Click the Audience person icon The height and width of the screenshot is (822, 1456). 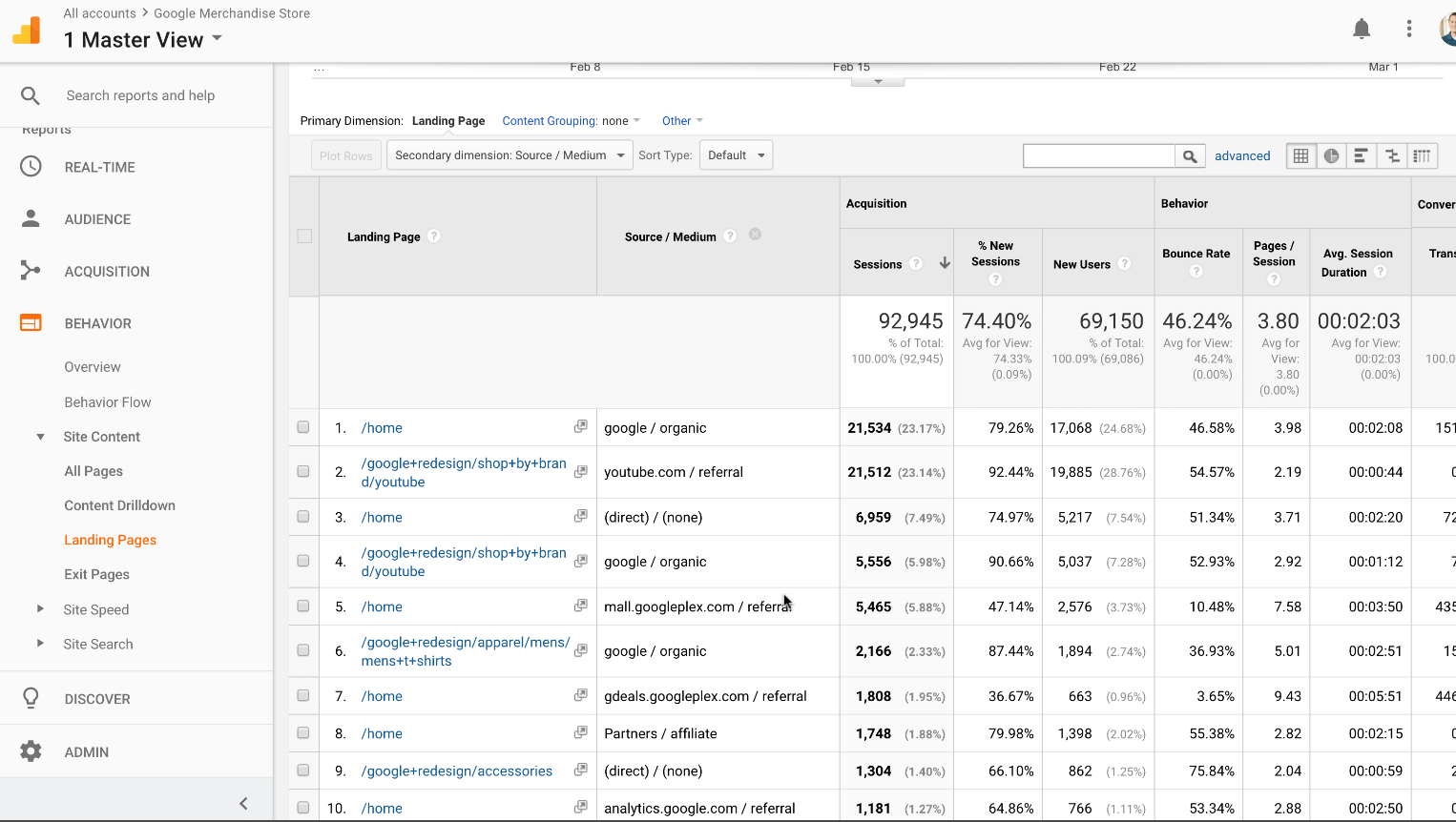31,218
